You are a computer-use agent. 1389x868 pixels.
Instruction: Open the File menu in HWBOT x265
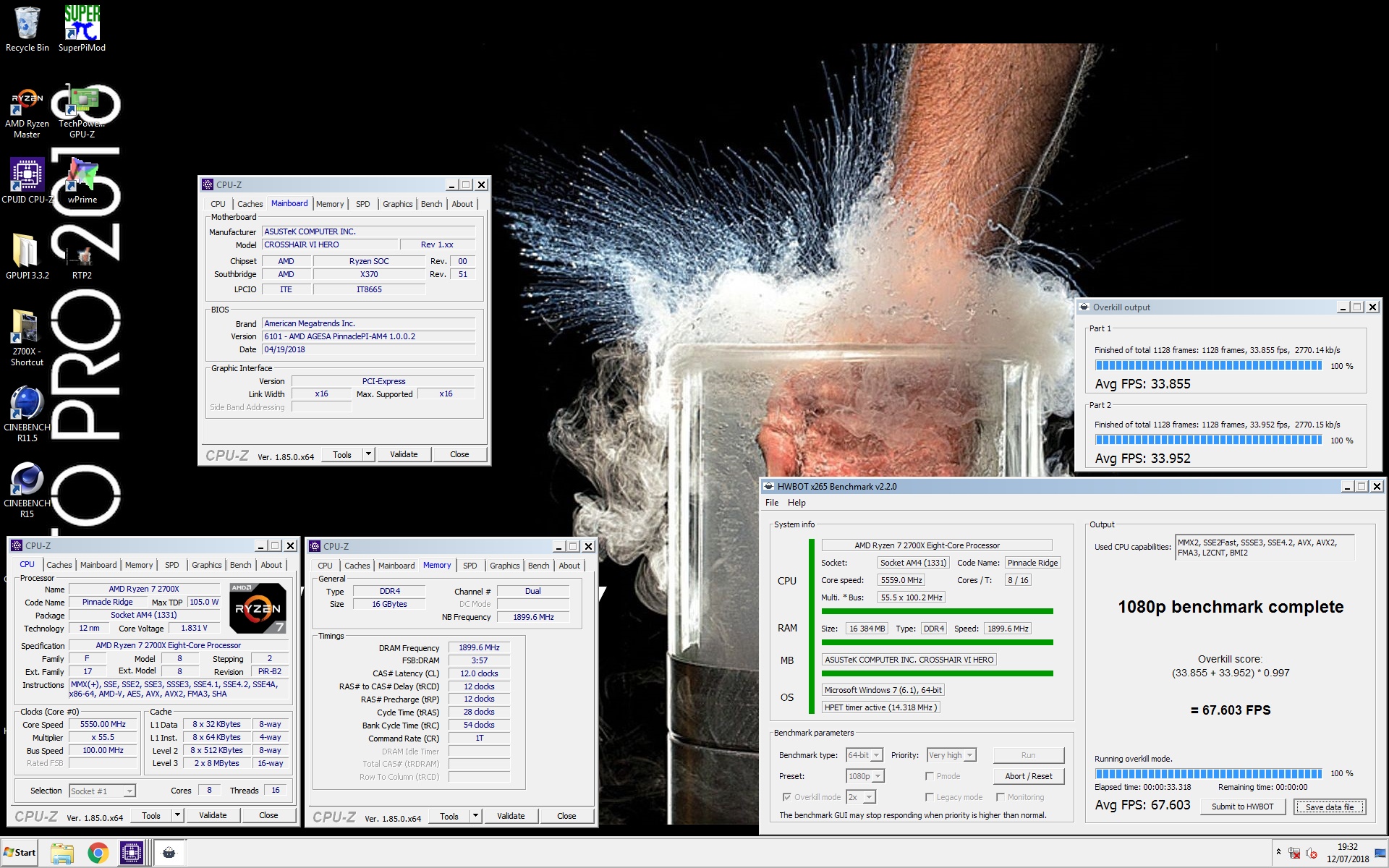click(x=772, y=503)
